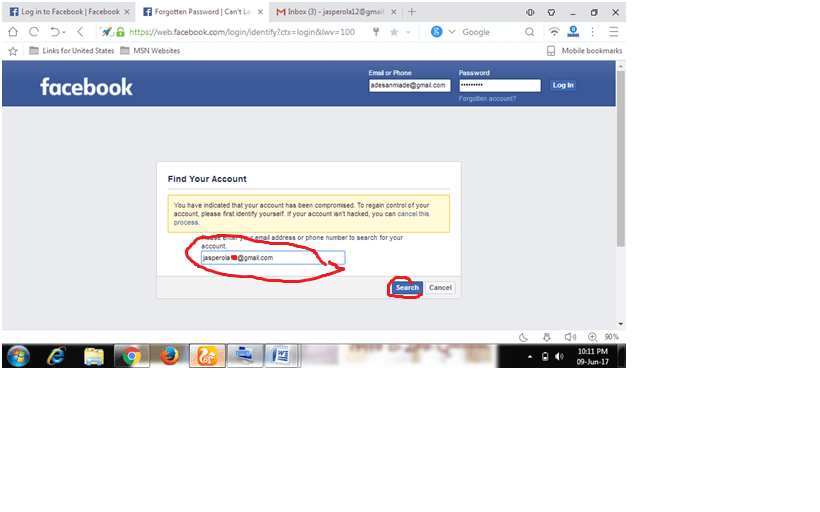Open the search engine chevron dropdown
This screenshot has width=820, height=512.
click(x=452, y=32)
